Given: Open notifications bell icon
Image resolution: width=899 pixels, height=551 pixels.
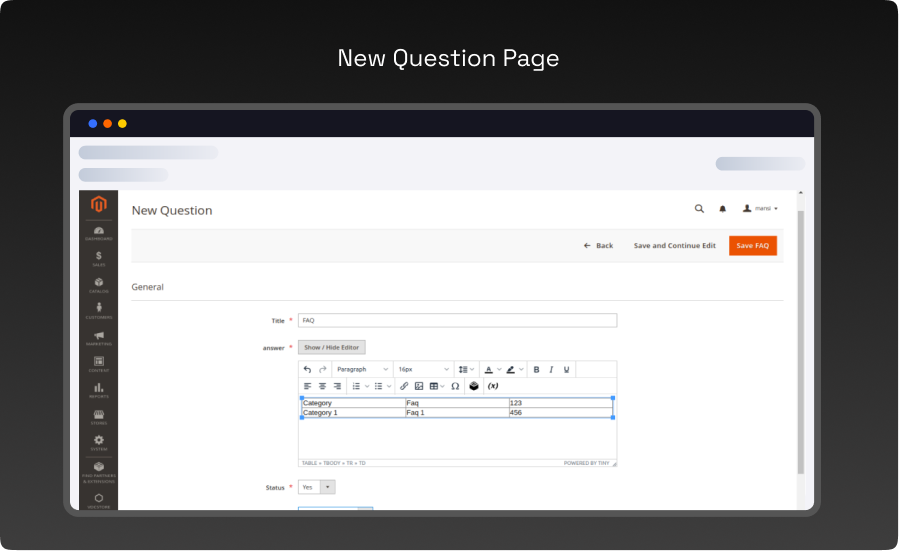Looking at the screenshot, I should point(723,209).
